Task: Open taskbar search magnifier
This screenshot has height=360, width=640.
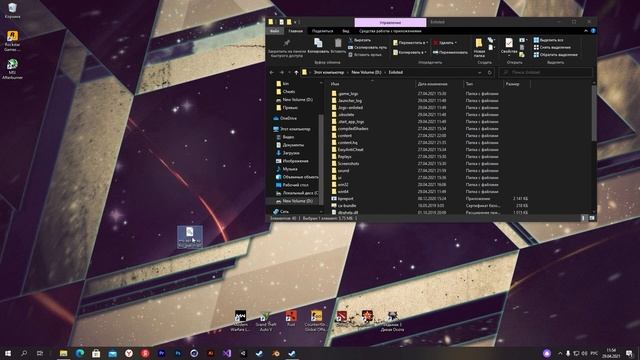Action: (24, 353)
